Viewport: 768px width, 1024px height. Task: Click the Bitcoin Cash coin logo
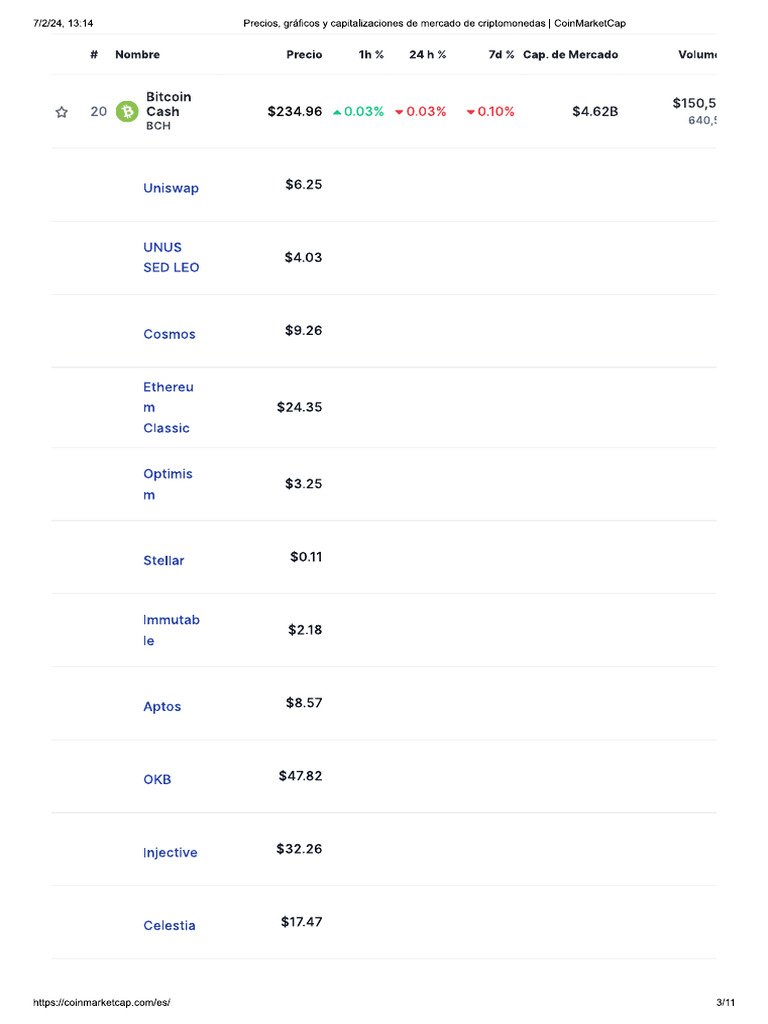[x=127, y=112]
